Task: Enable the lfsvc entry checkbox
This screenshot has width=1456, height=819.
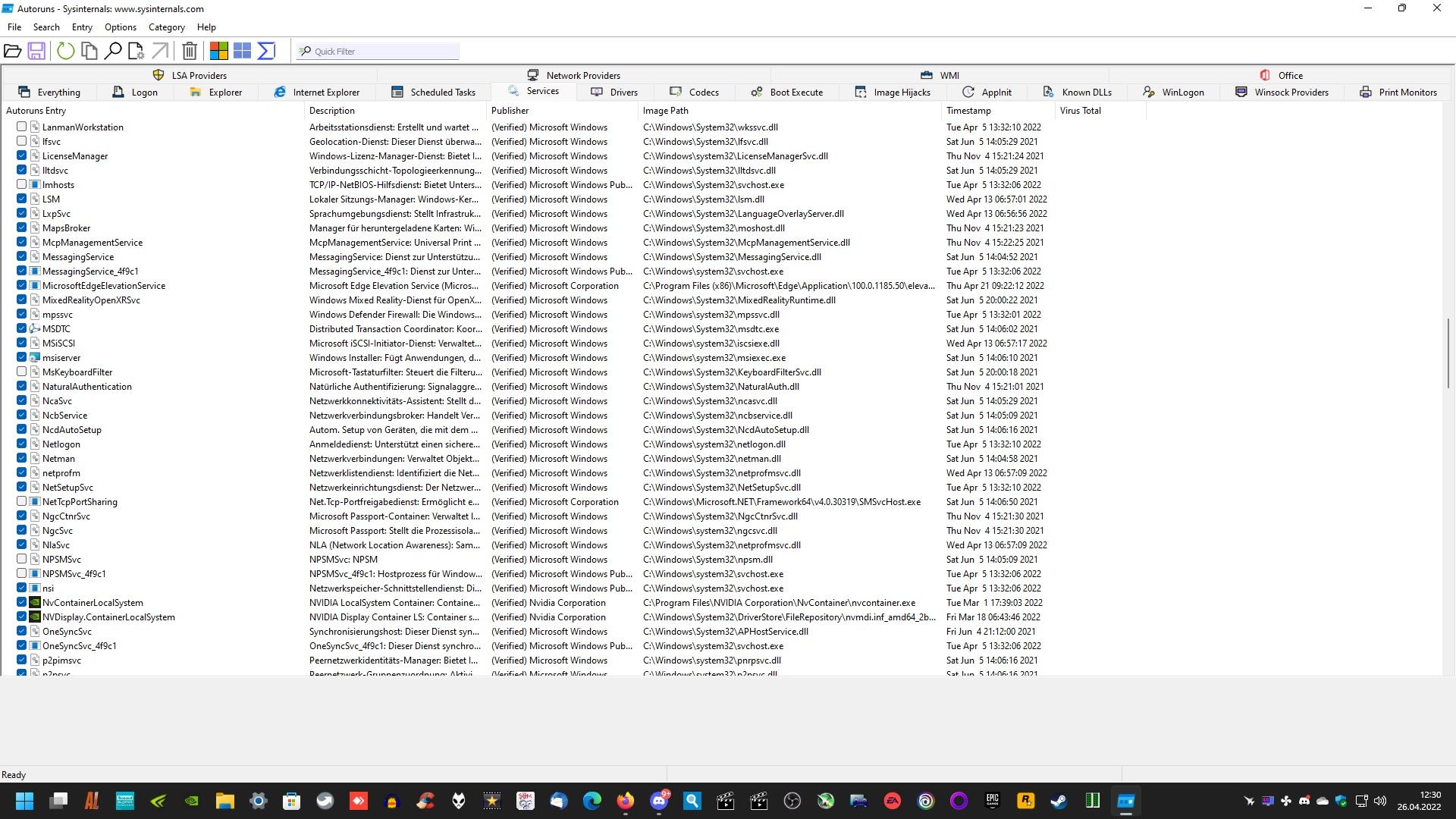Action: [22, 141]
